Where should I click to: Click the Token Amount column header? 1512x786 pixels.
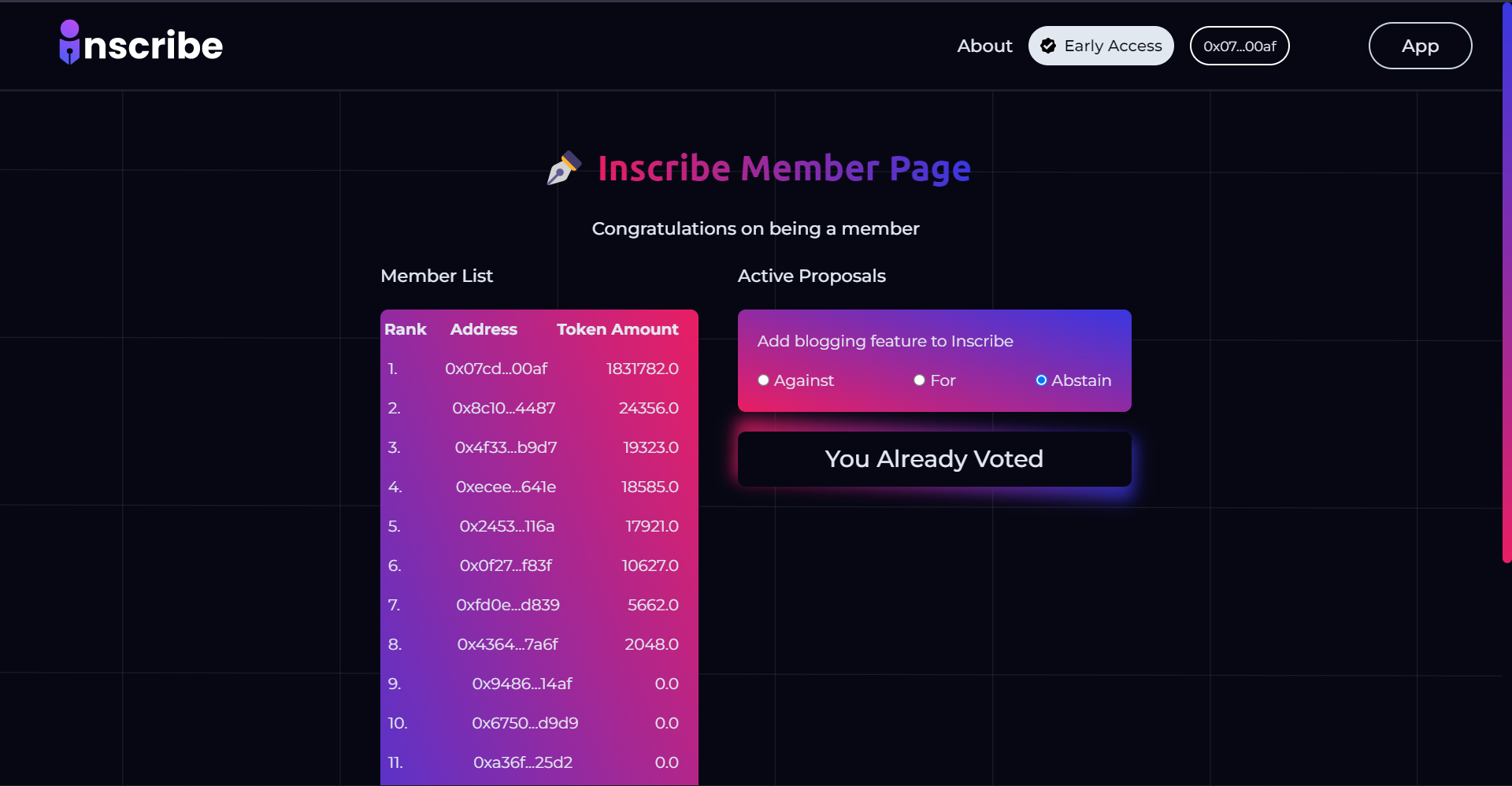tap(617, 329)
